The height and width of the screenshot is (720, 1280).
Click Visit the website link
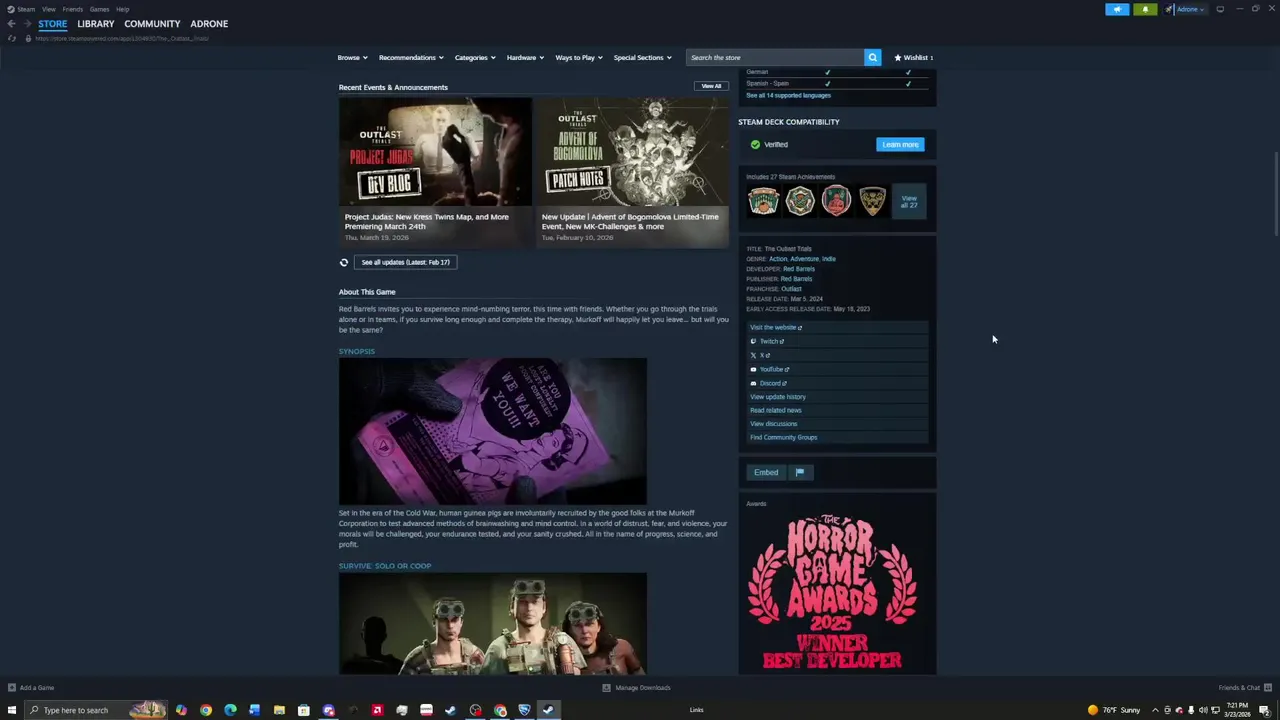(x=776, y=328)
